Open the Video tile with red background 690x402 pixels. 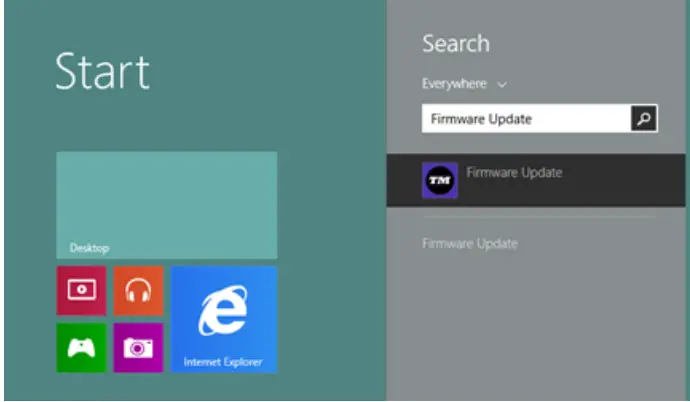coord(81,290)
